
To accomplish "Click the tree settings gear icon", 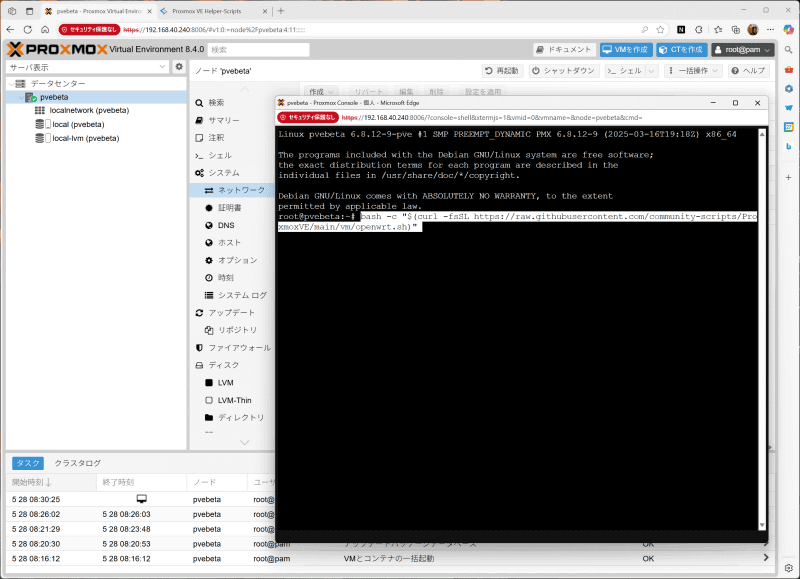I will click(x=179, y=67).
